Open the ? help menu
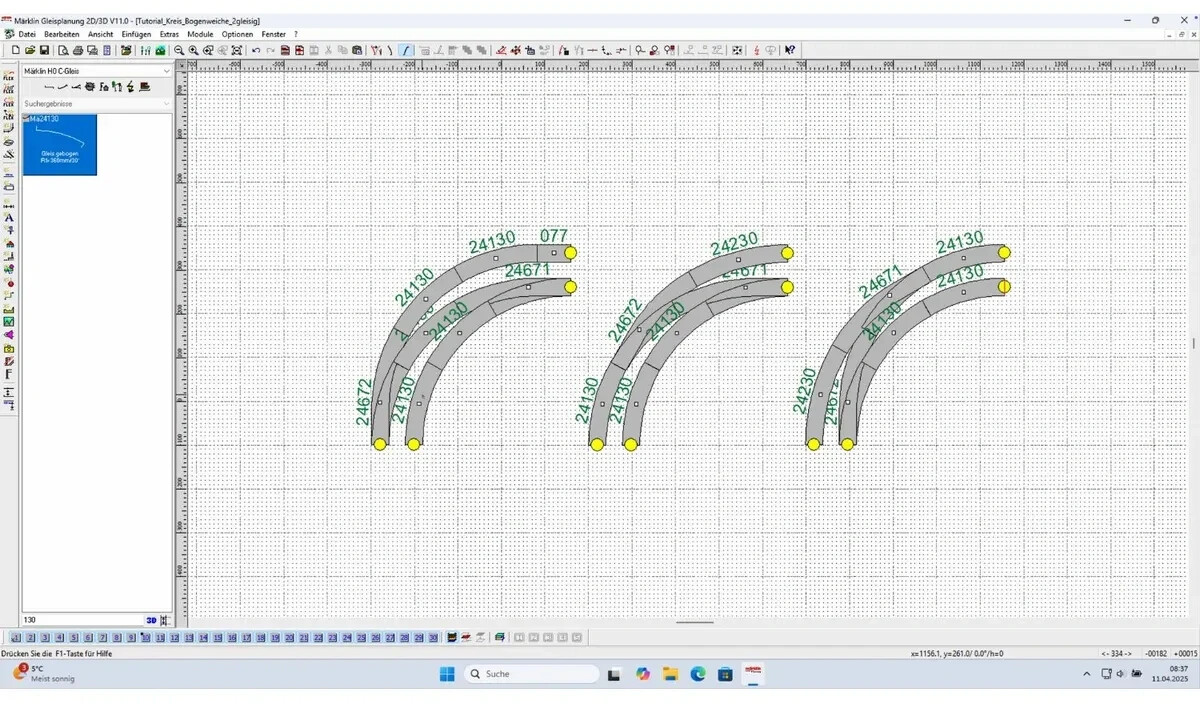Image resolution: width=1200 pixels, height=704 pixels. [x=296, y=34]
